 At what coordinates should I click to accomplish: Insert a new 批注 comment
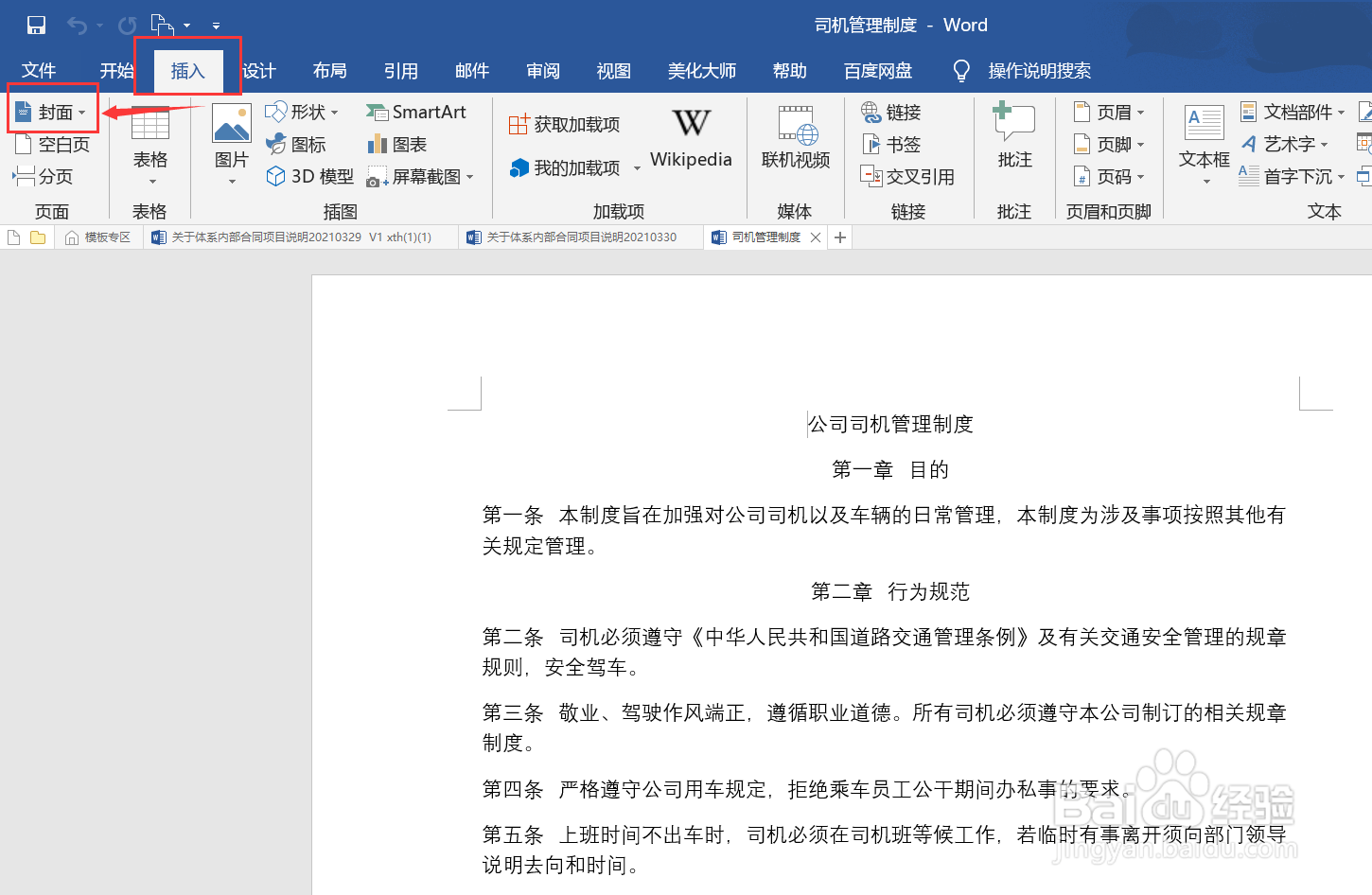(x=1013, y=132)
